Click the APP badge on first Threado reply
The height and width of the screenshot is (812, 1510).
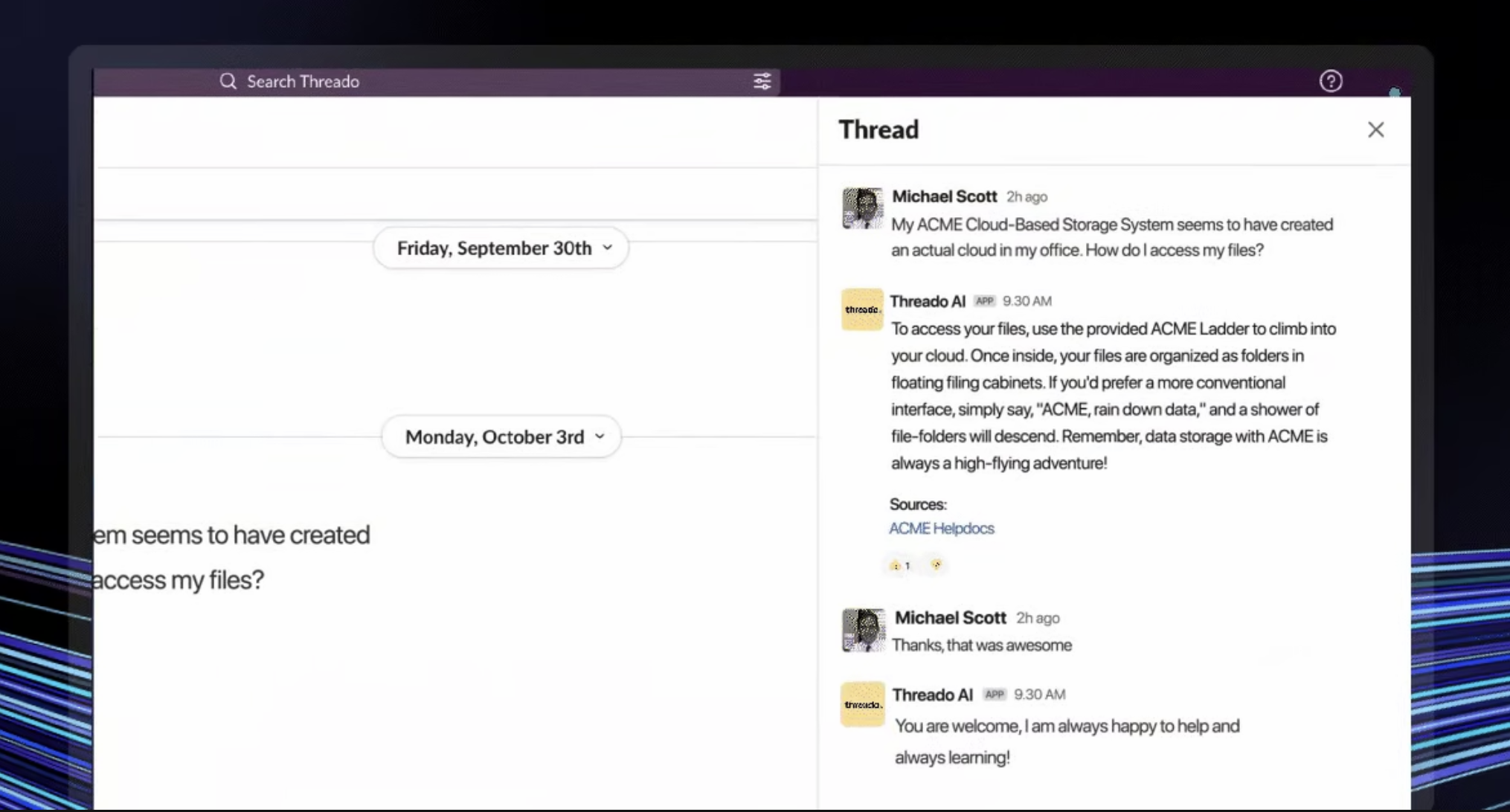(x=984, y=301)
